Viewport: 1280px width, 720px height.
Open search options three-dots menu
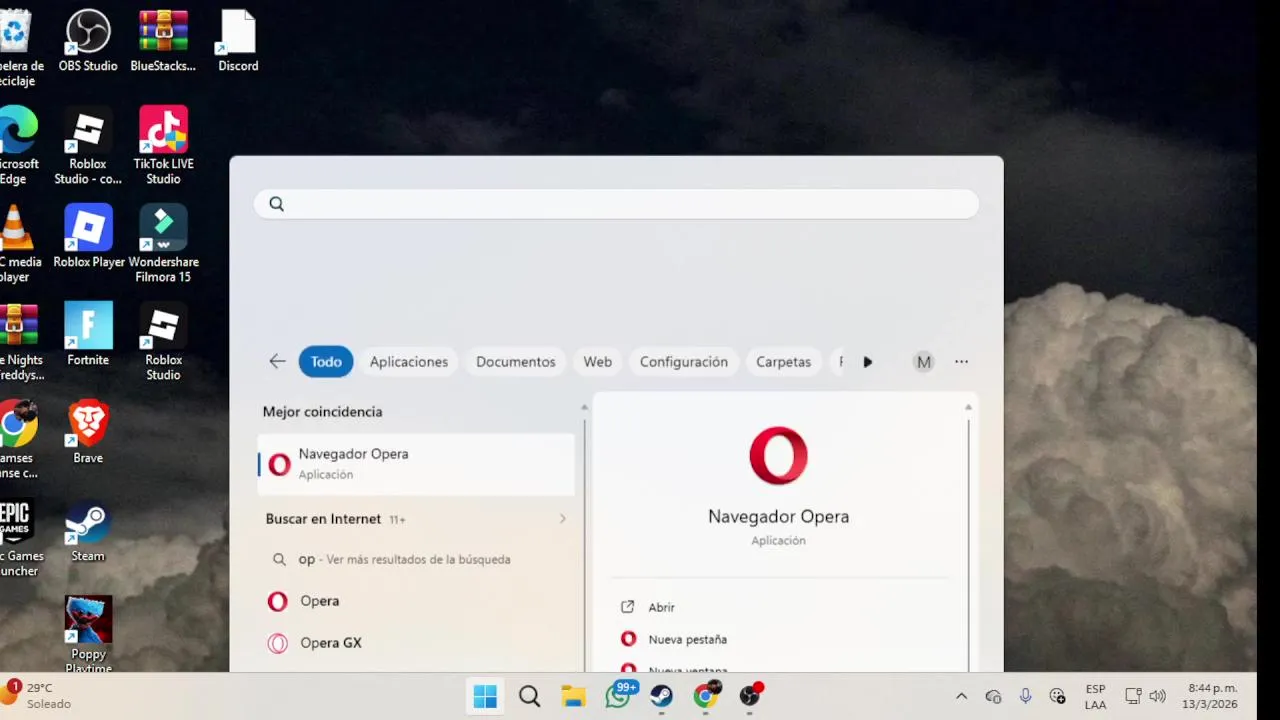(961, 362)
